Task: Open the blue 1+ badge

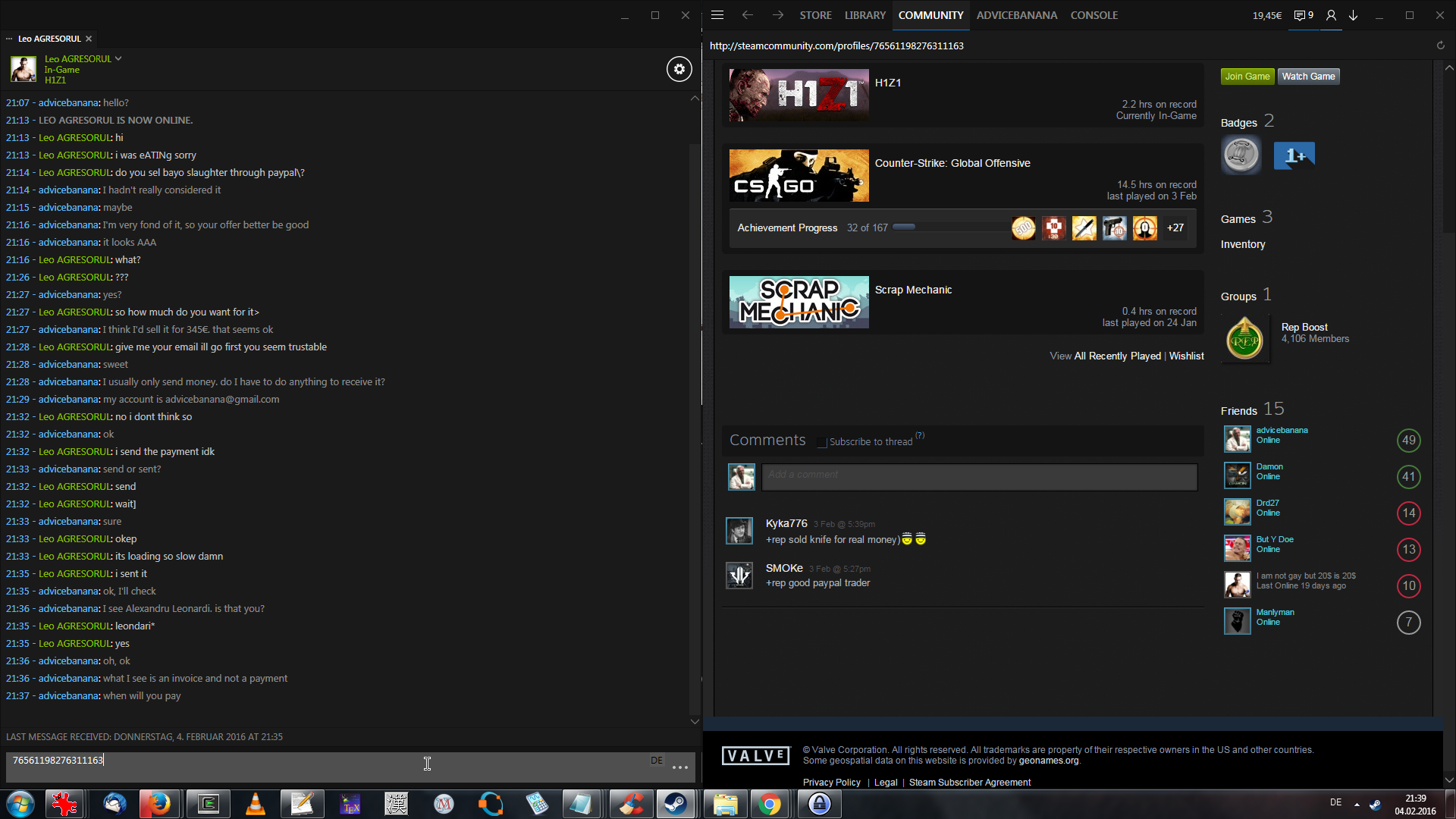Action: (1294, 155)
